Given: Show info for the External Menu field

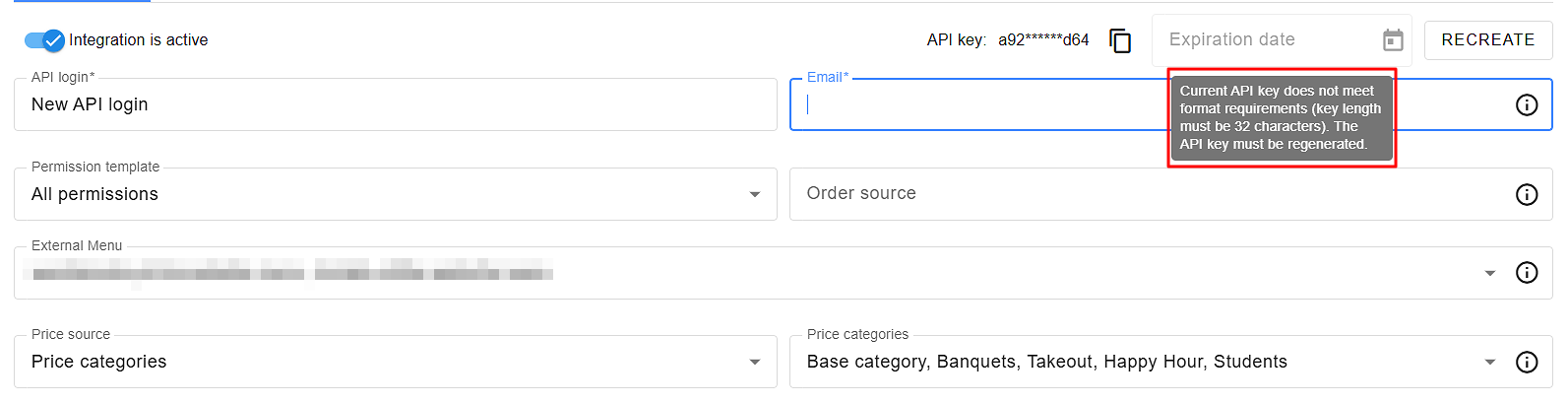Looking at the screenshot, I should coord(1526,273).
